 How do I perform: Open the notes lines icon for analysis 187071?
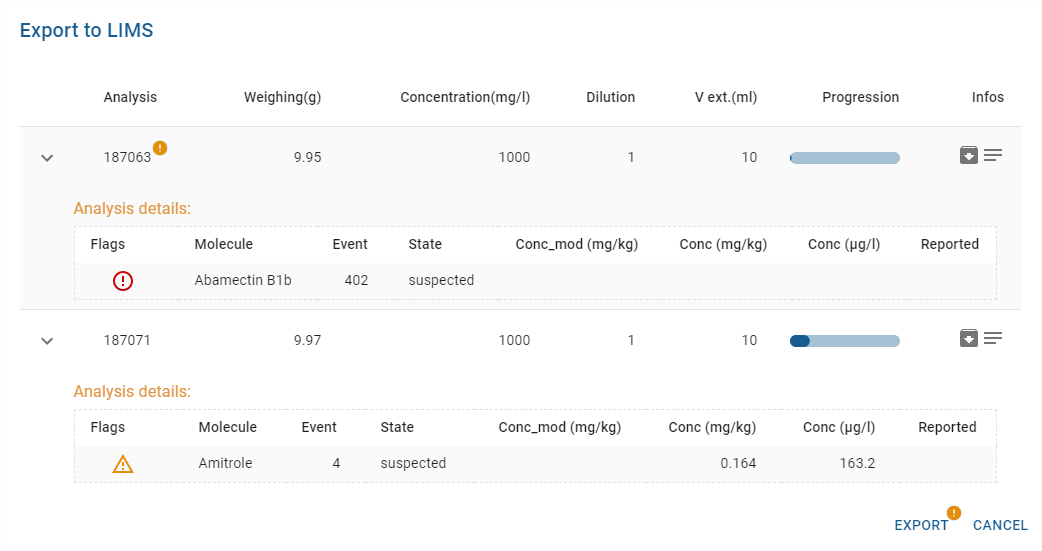(993, 338)
